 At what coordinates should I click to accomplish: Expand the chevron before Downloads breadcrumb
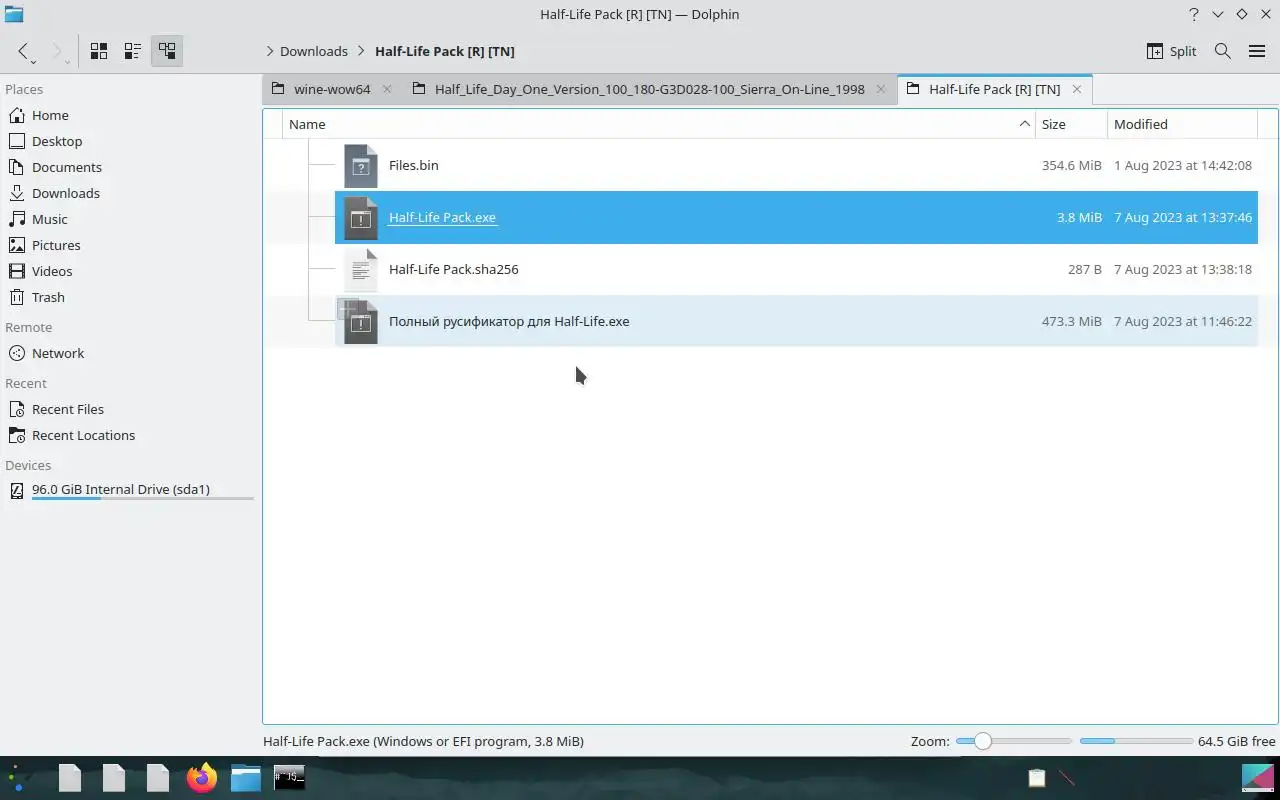pyautogui.click(x=270, y=51)
